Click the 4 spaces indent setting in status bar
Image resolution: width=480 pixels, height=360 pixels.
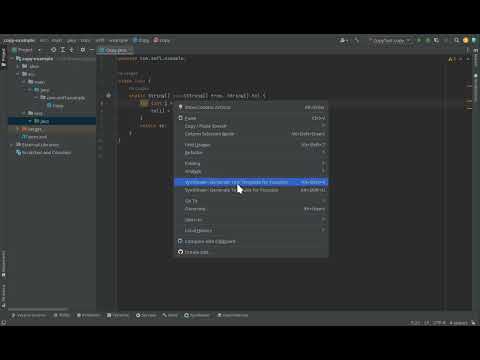tap(459, 323)
